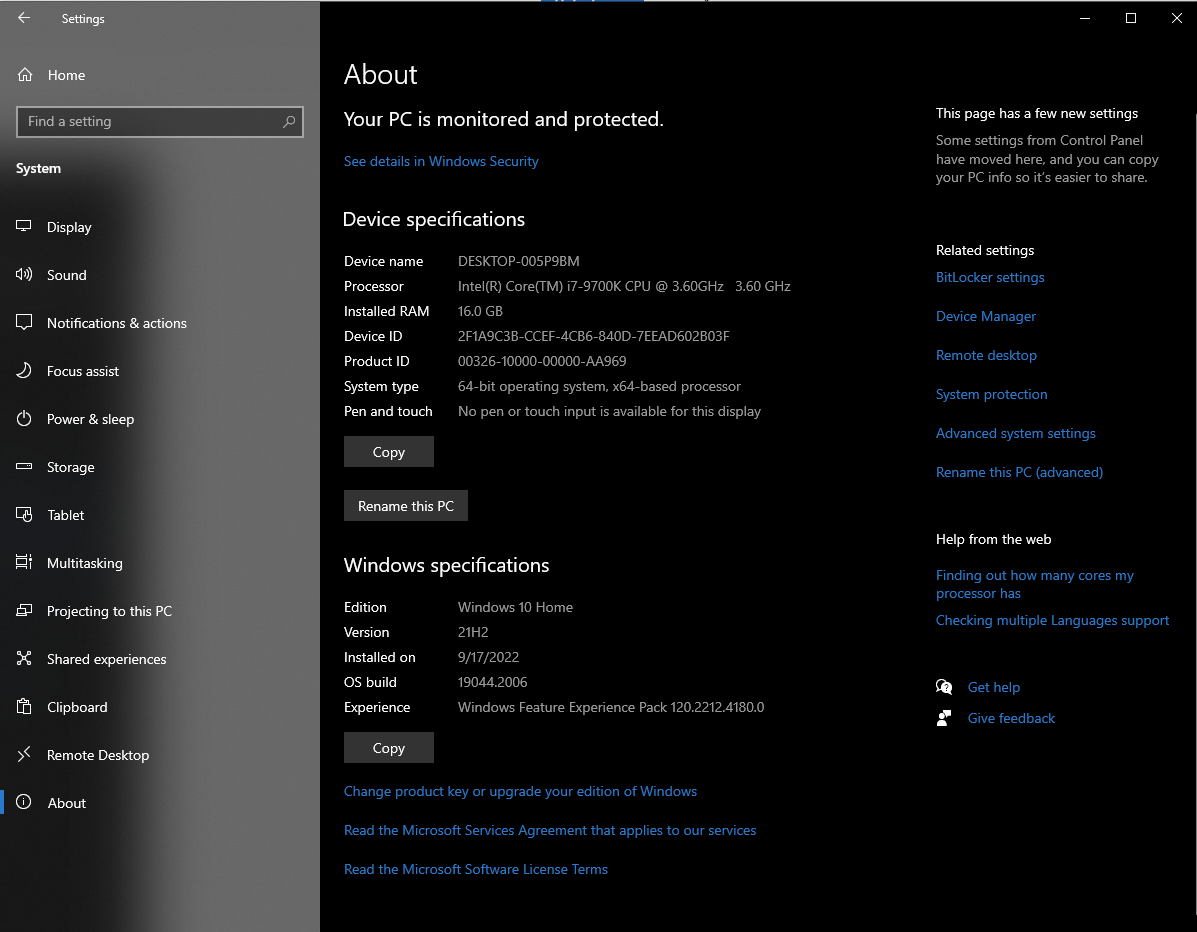This screenshot has height=932, width=1197.
Task: Click device name DESKTOP-005P9BM
Action: point(518,261)
